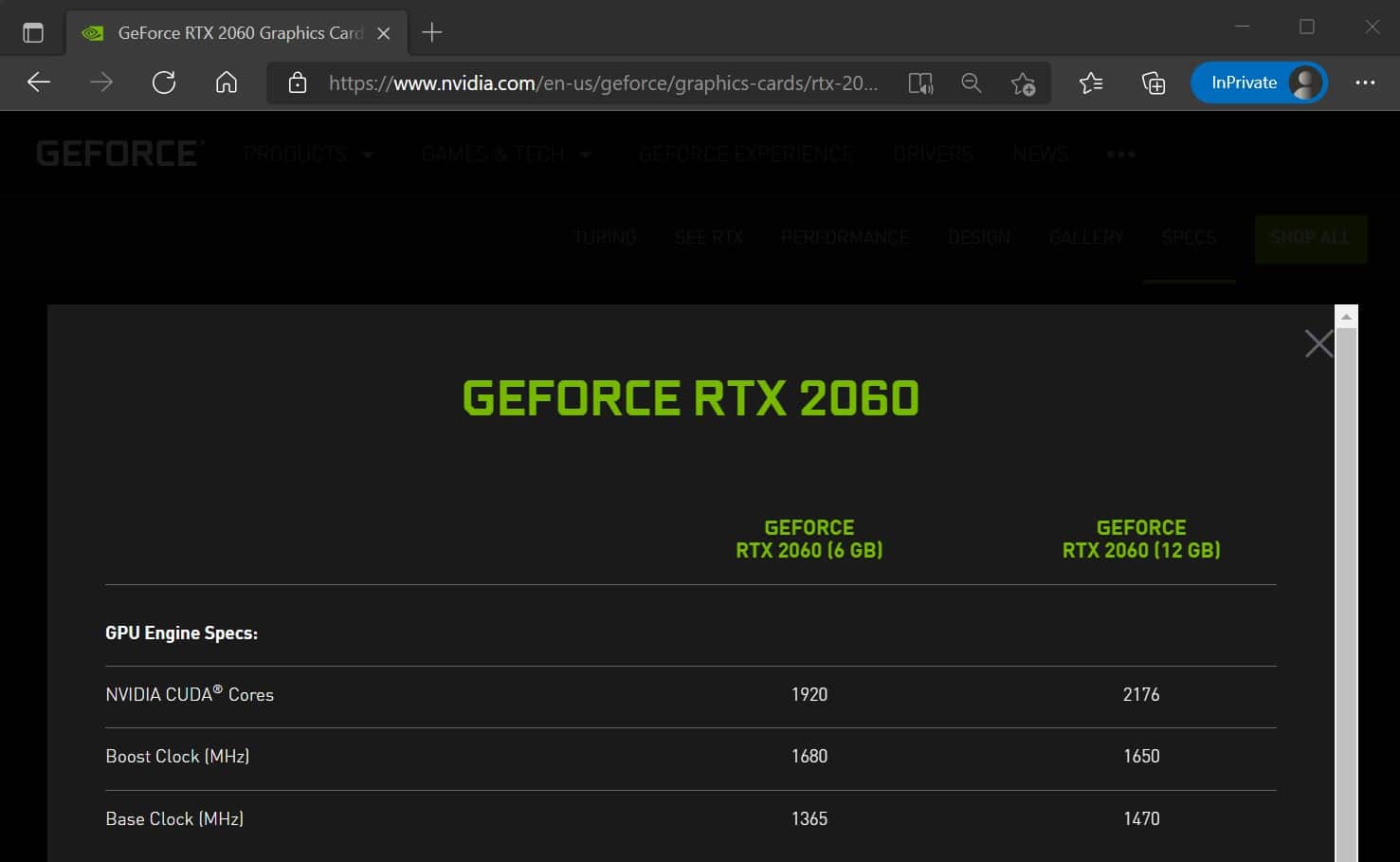Open the Favorites list

[1091, 83]
